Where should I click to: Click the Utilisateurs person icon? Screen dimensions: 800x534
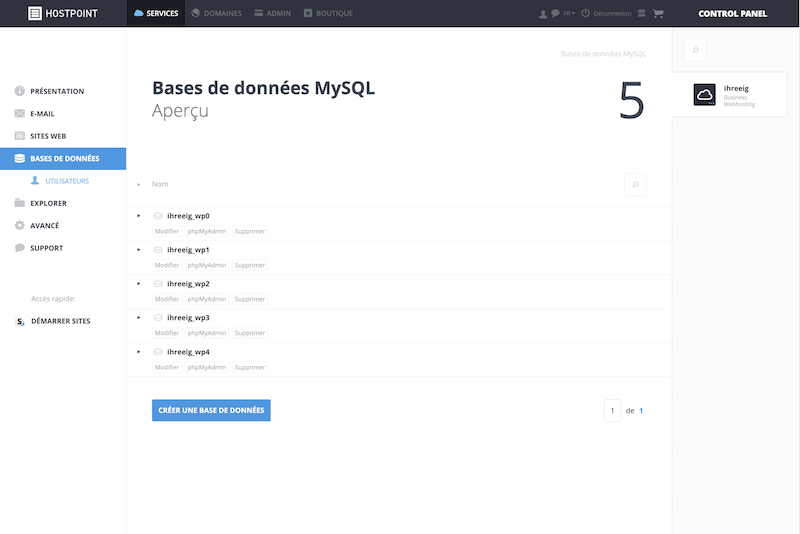click(x=35, y=180)
